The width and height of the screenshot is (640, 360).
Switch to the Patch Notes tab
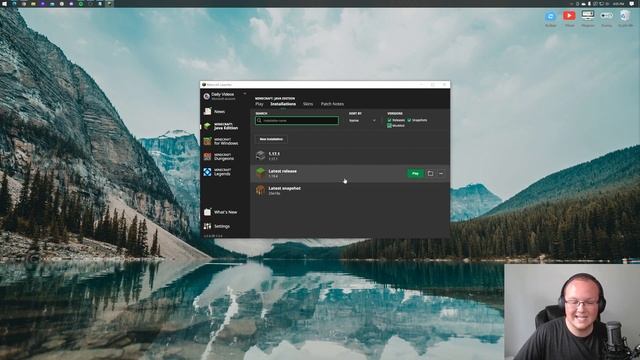coord(332,104)
